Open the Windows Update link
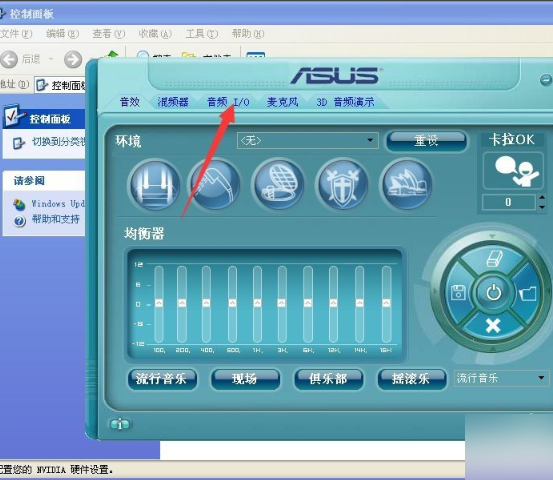This screenshot has height=480, width=553. pyautogui.click(x=58, y=204)
